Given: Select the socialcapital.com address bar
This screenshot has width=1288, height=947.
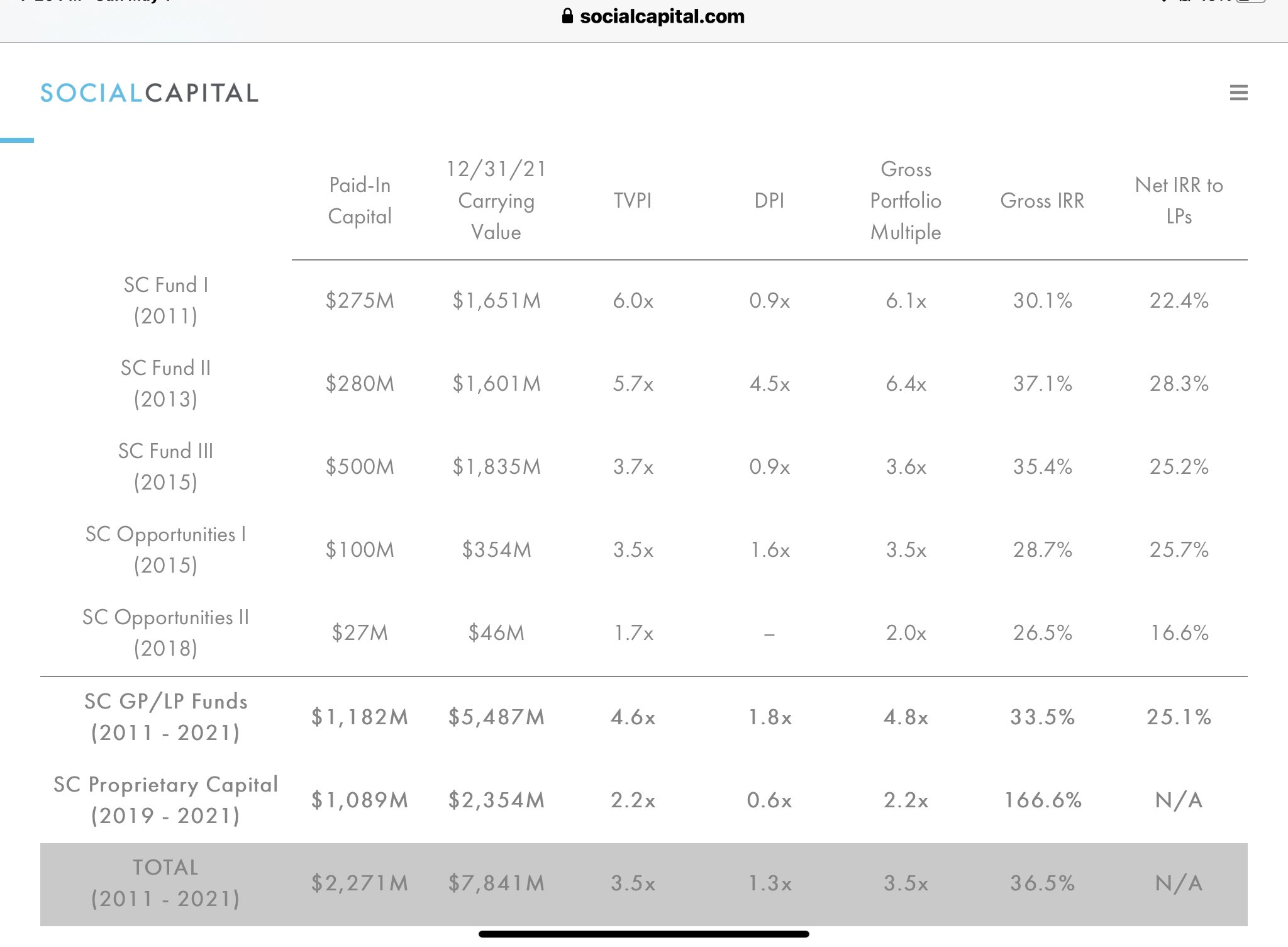Looking at the screenshot, I should [x=653, y=16].
